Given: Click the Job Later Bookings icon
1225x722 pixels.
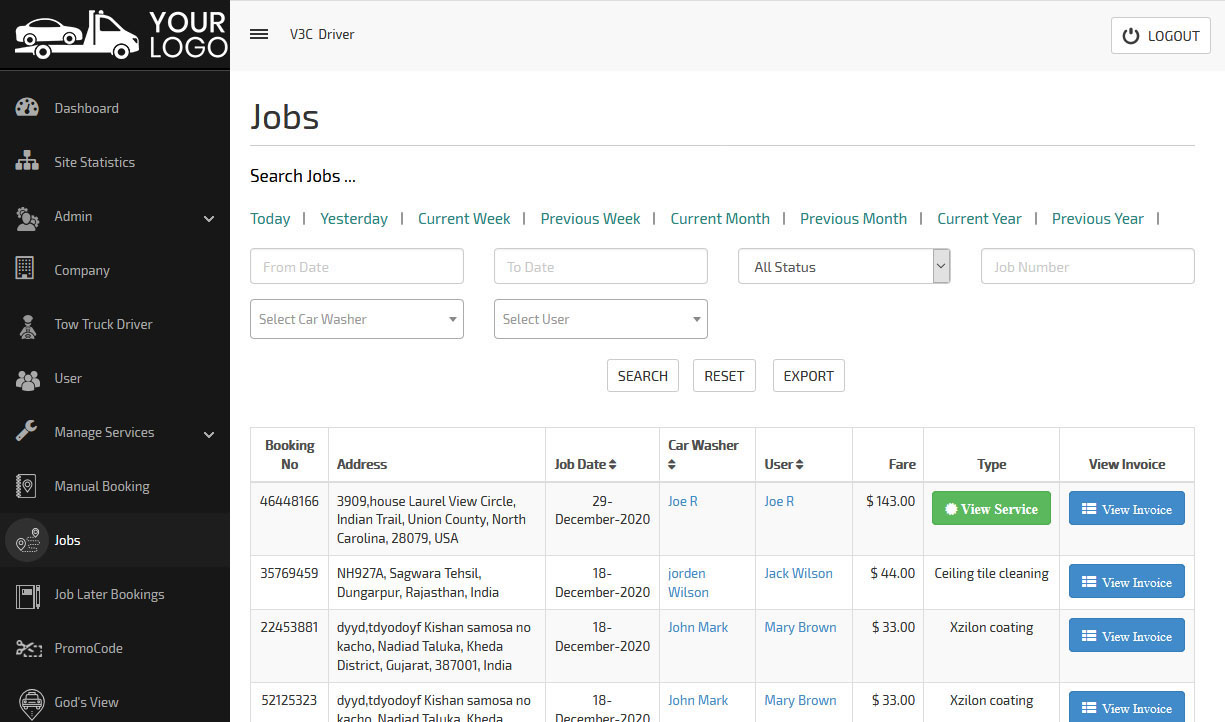Looking at the screenshot, I should tap(27, 595).
